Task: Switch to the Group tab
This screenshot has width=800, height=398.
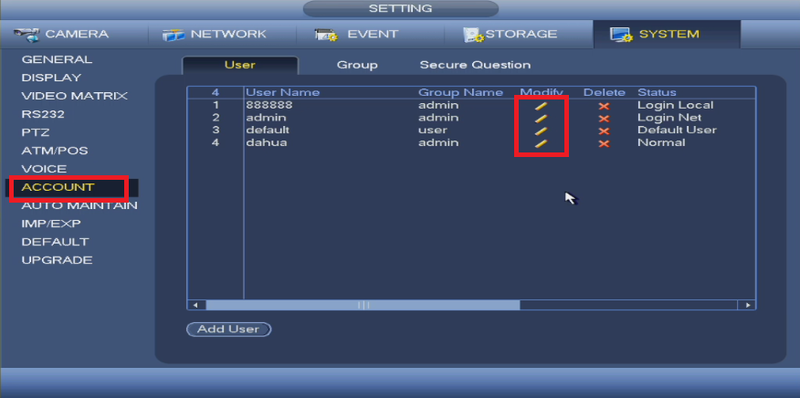Action: 357,65
